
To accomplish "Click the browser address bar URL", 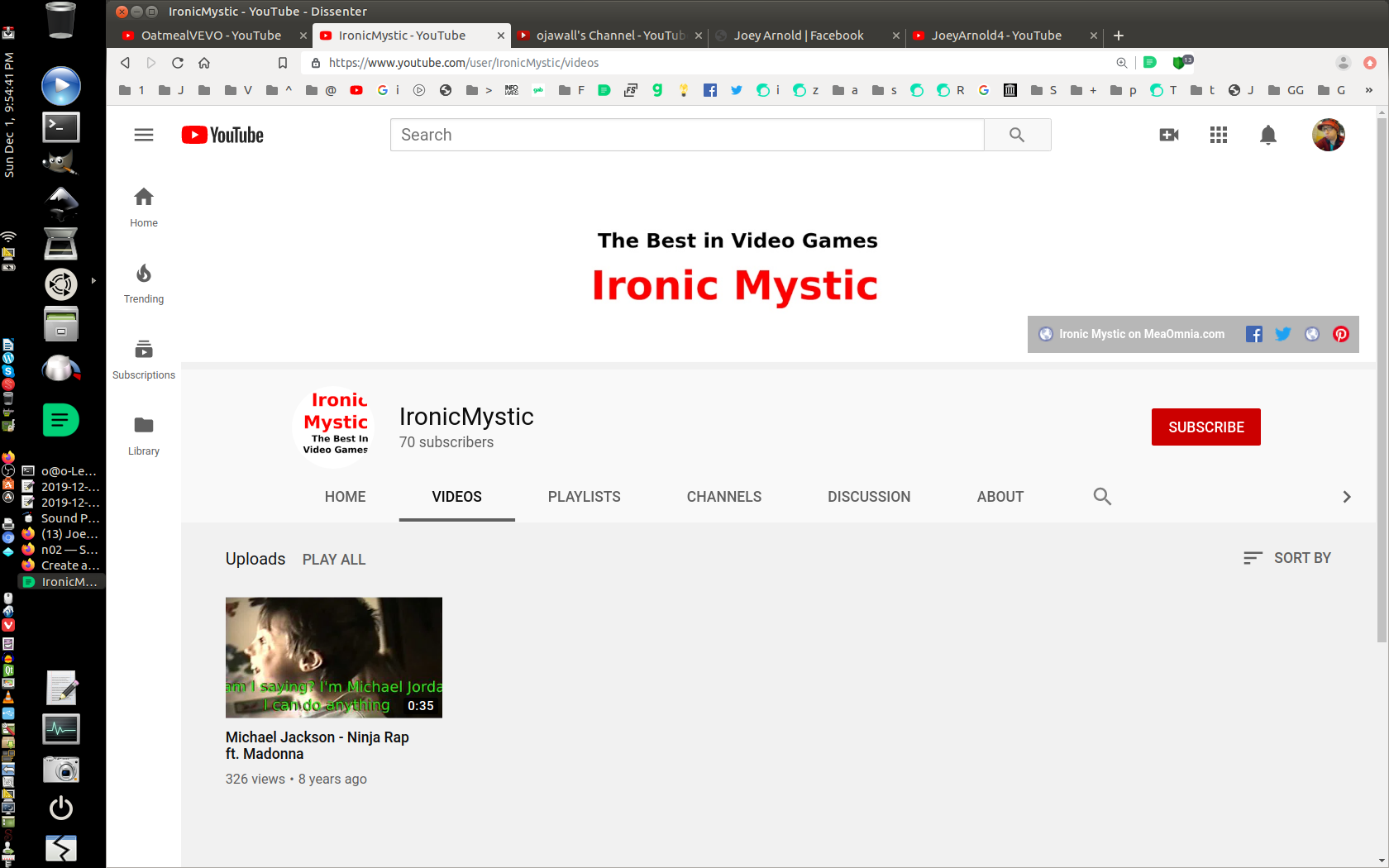I will tap(464, 63).
